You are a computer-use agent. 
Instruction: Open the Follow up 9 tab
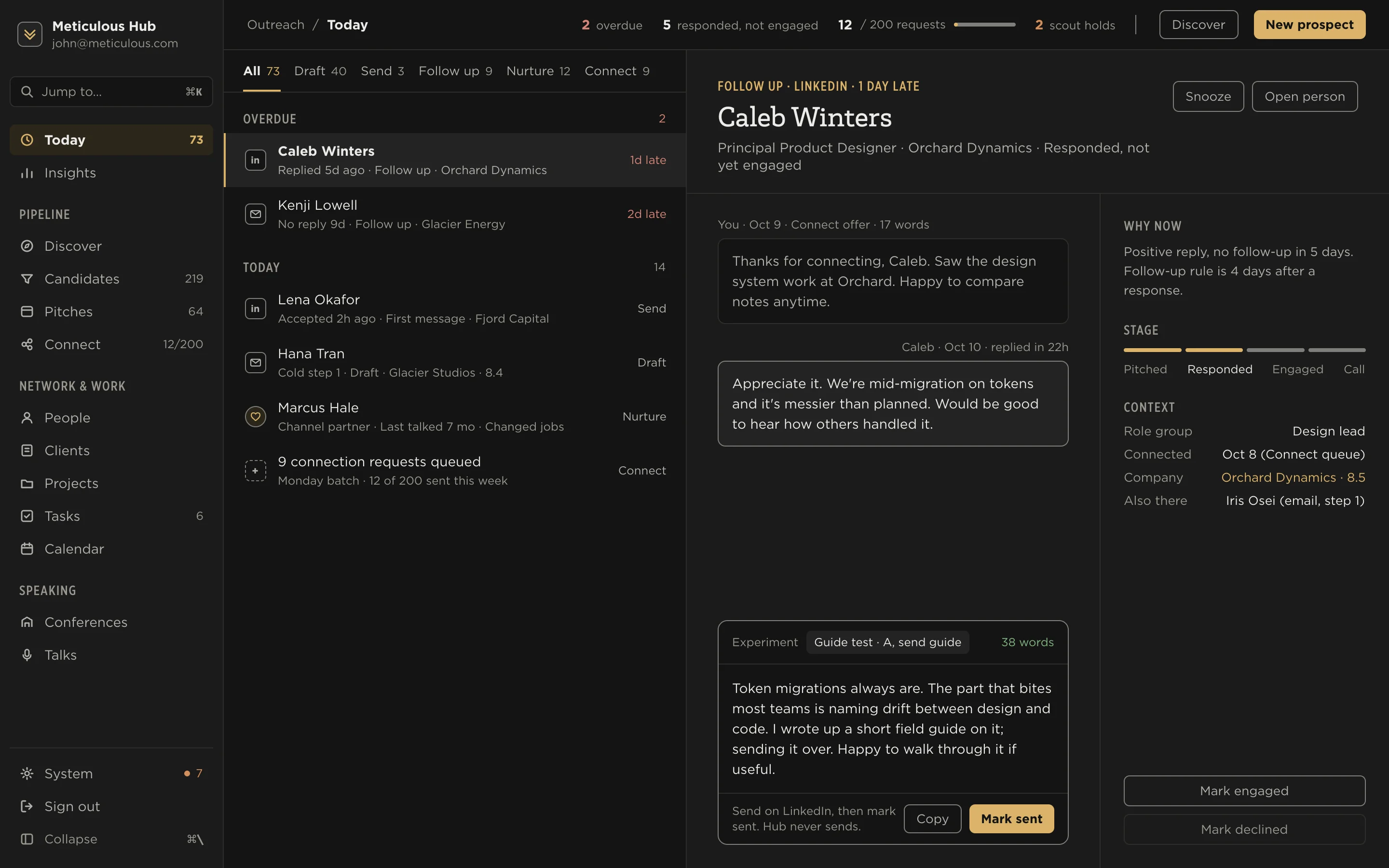click(x=455, y=70)
